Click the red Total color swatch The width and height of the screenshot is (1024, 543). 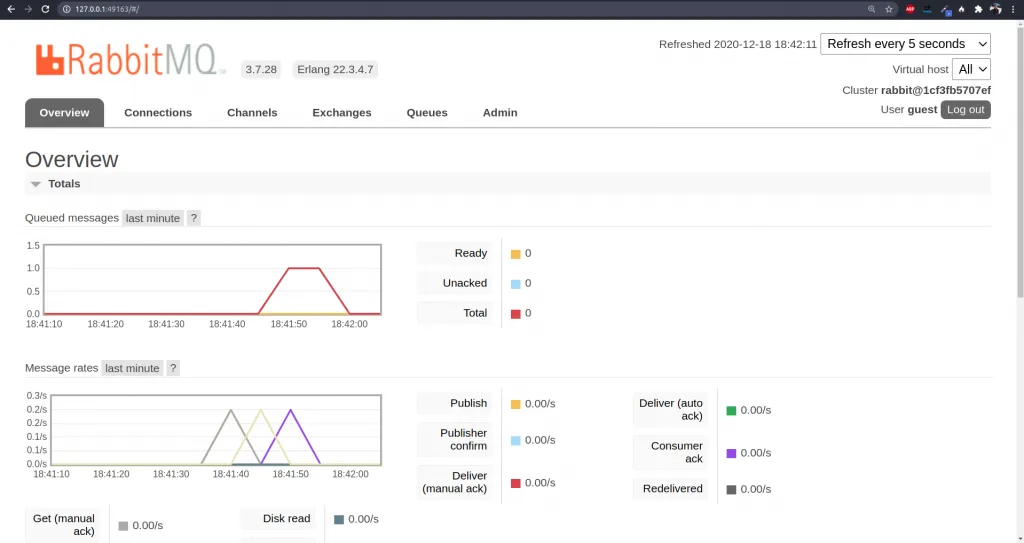pyautogui.click(x=516, y=314)
